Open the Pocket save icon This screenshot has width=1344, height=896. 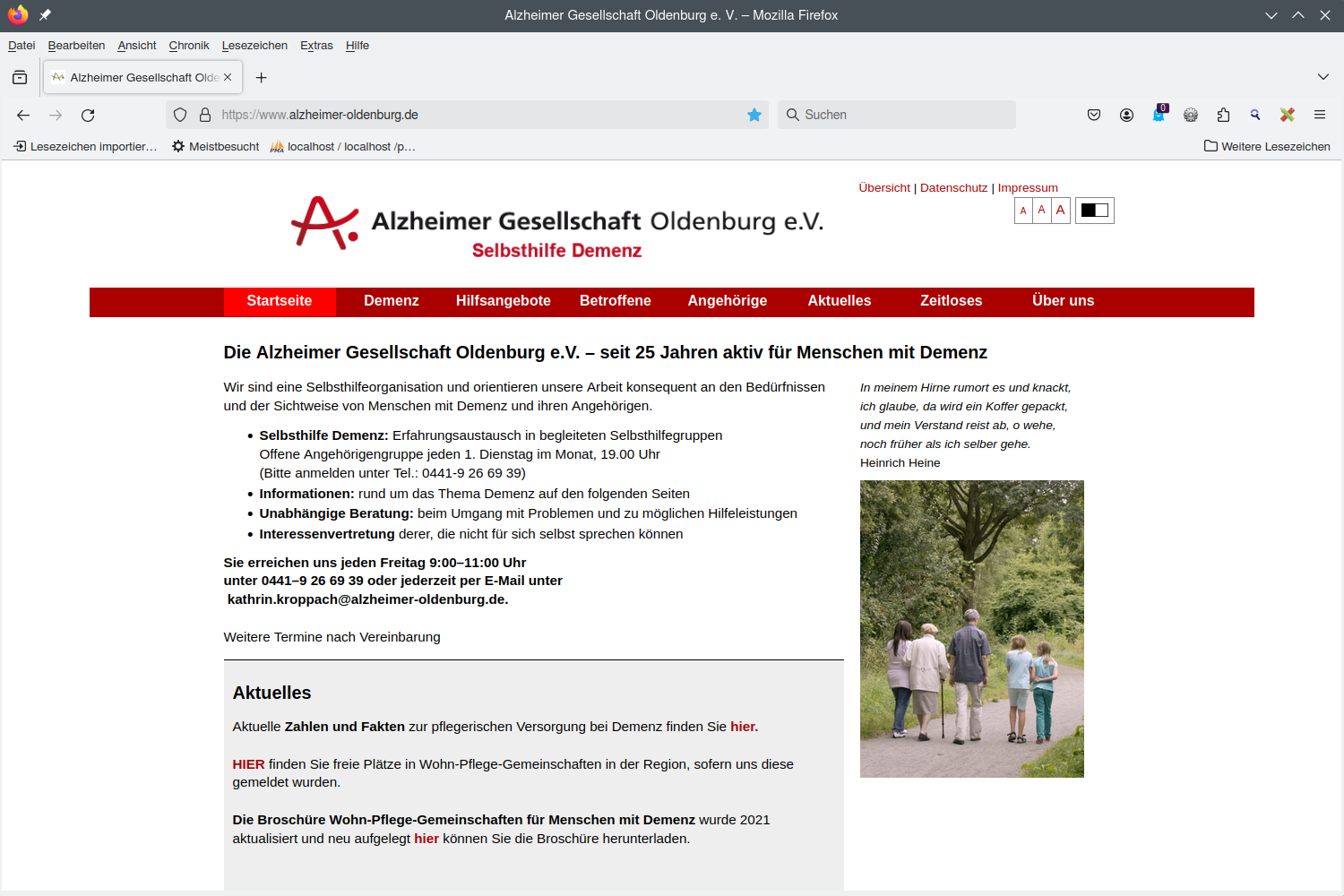(1094, 115)
